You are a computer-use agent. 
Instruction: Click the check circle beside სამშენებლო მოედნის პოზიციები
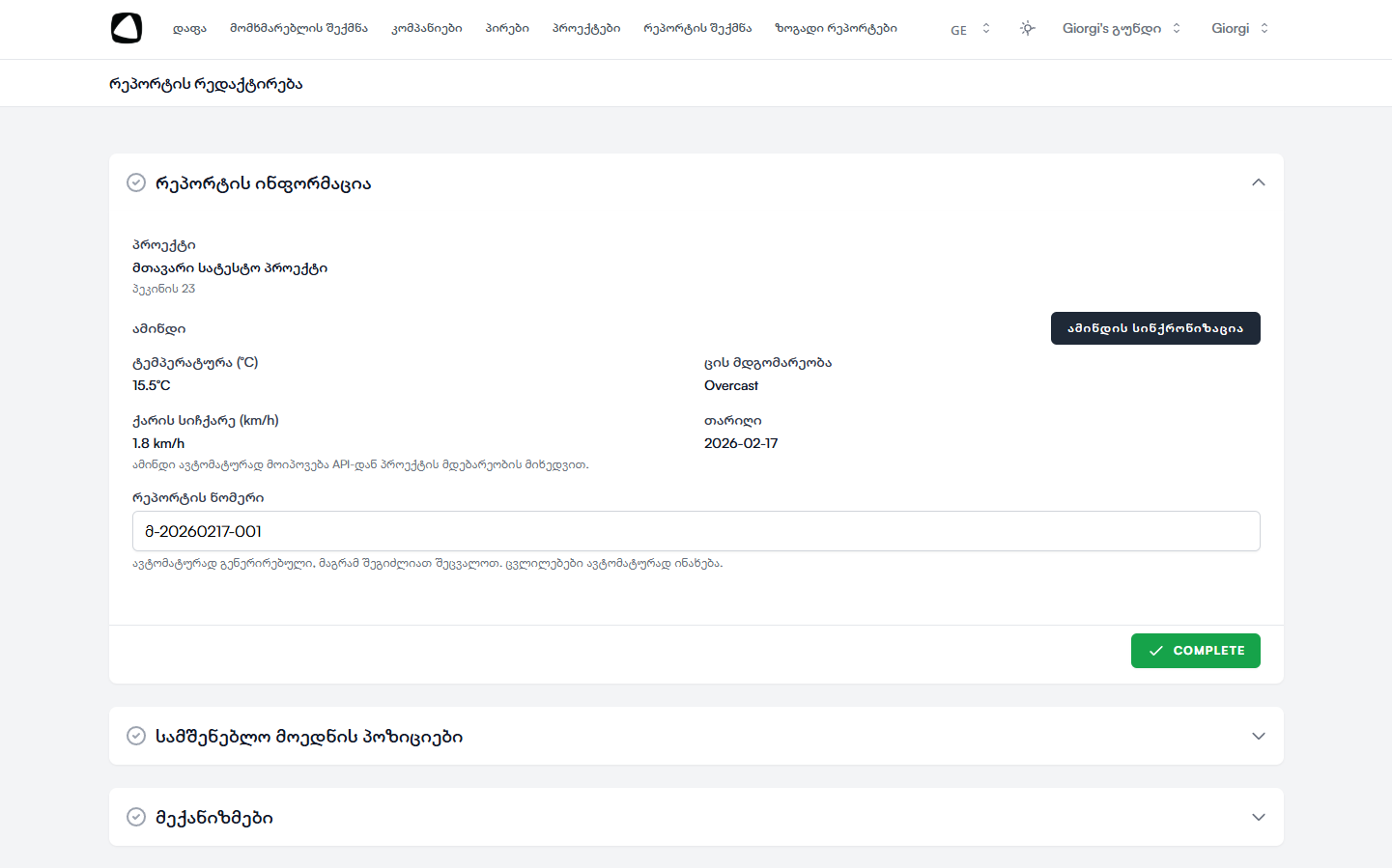click(136, 736)
